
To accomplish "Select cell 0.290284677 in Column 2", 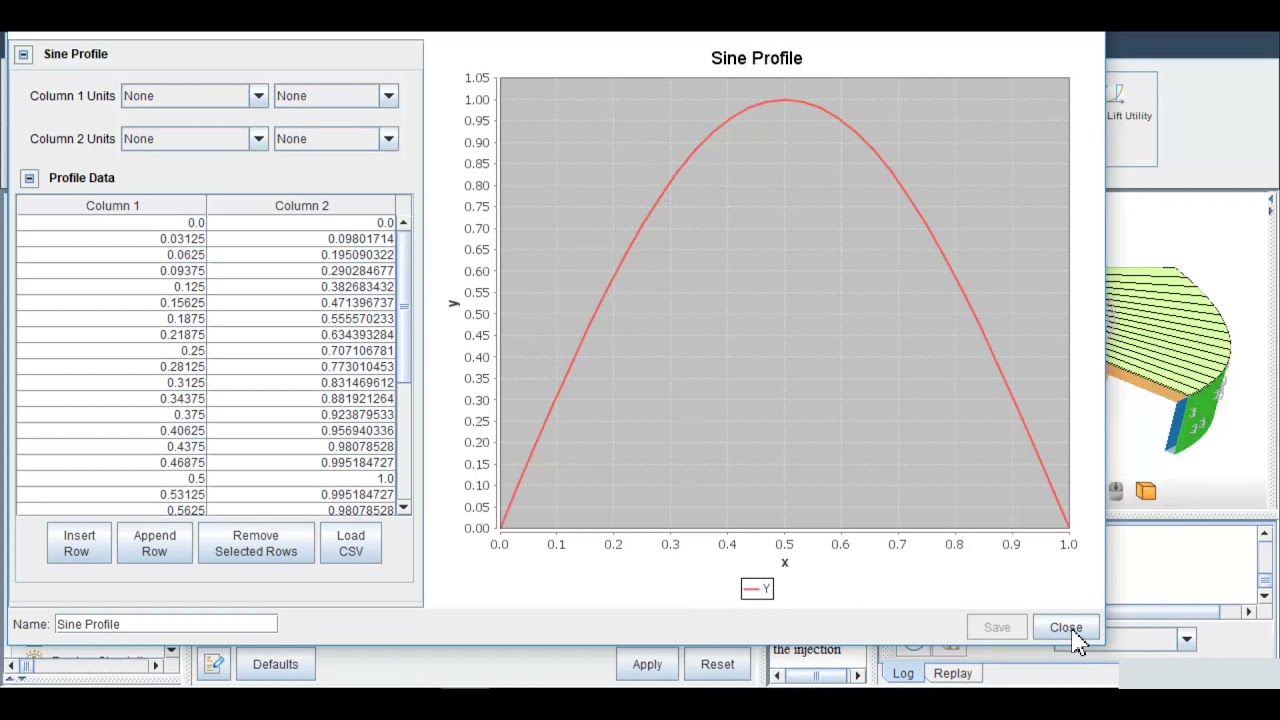I will pyautogui.click(x=301, y=271).
